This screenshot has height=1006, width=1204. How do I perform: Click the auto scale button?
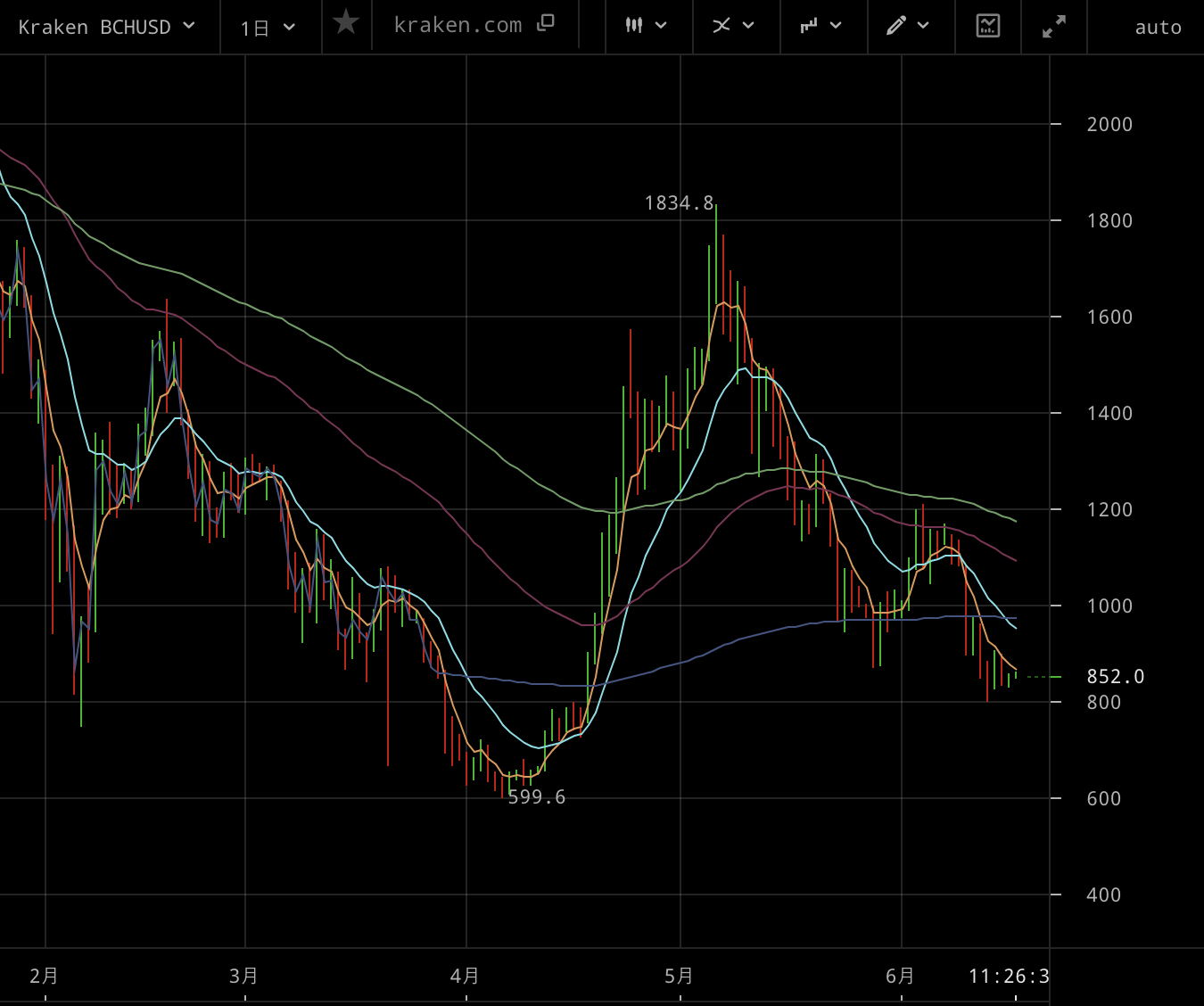(1158, 28)
